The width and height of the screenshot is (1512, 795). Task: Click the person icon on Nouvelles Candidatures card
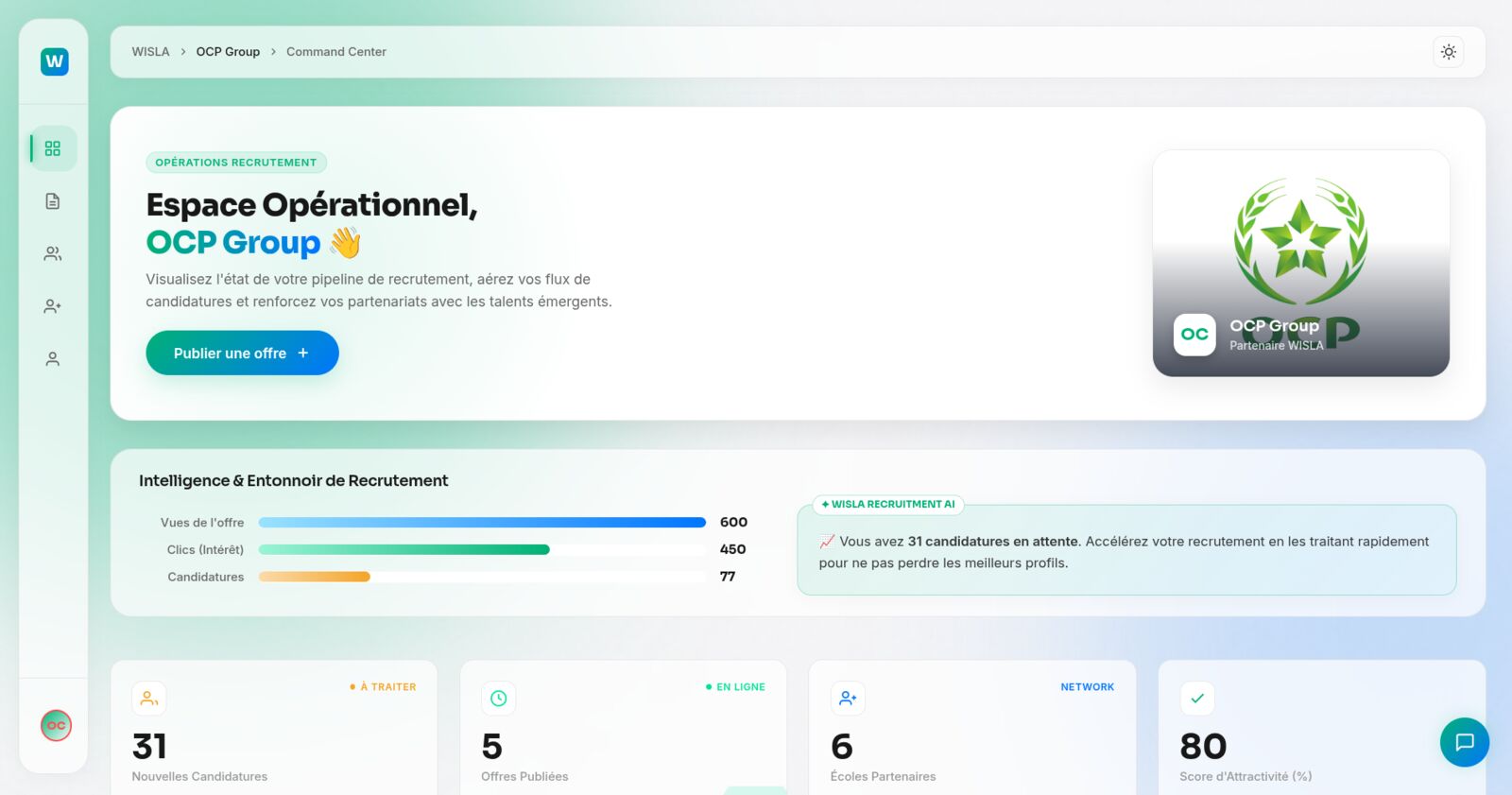(x=149, y=699)
